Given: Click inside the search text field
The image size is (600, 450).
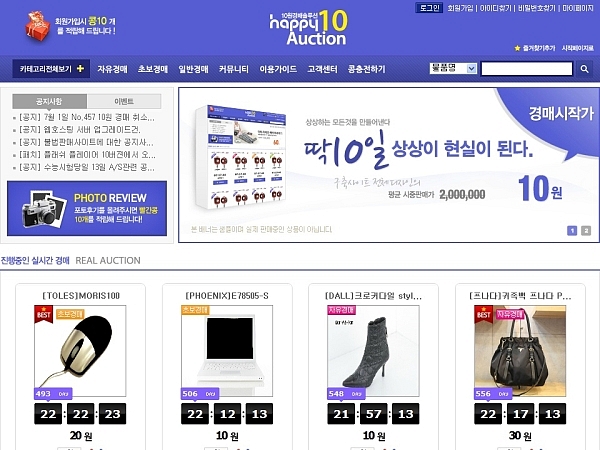Looking at the screenshot, I should [527, 69].
